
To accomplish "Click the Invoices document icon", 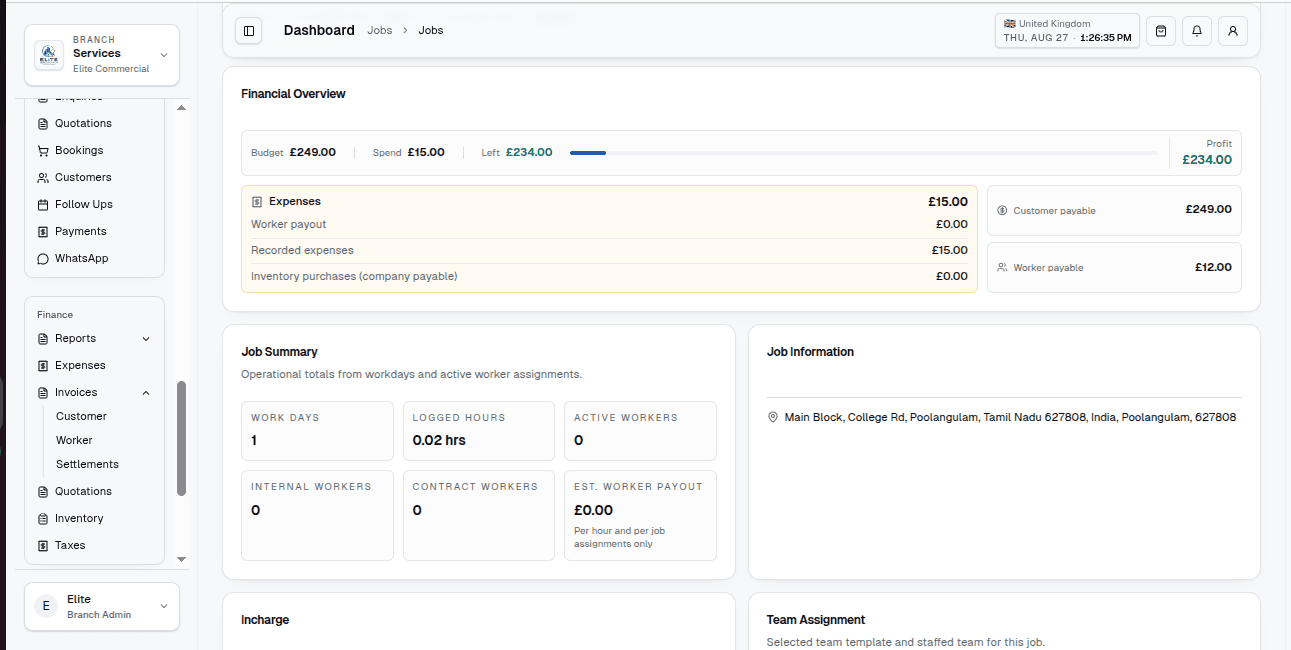I will point(43,393).
